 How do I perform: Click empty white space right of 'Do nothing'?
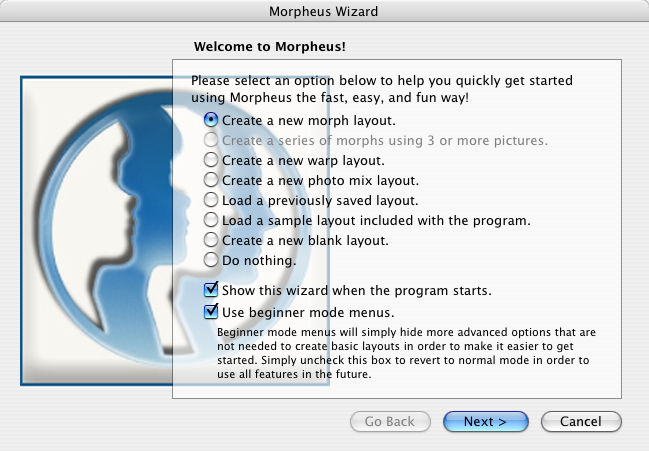coord(450,261)
